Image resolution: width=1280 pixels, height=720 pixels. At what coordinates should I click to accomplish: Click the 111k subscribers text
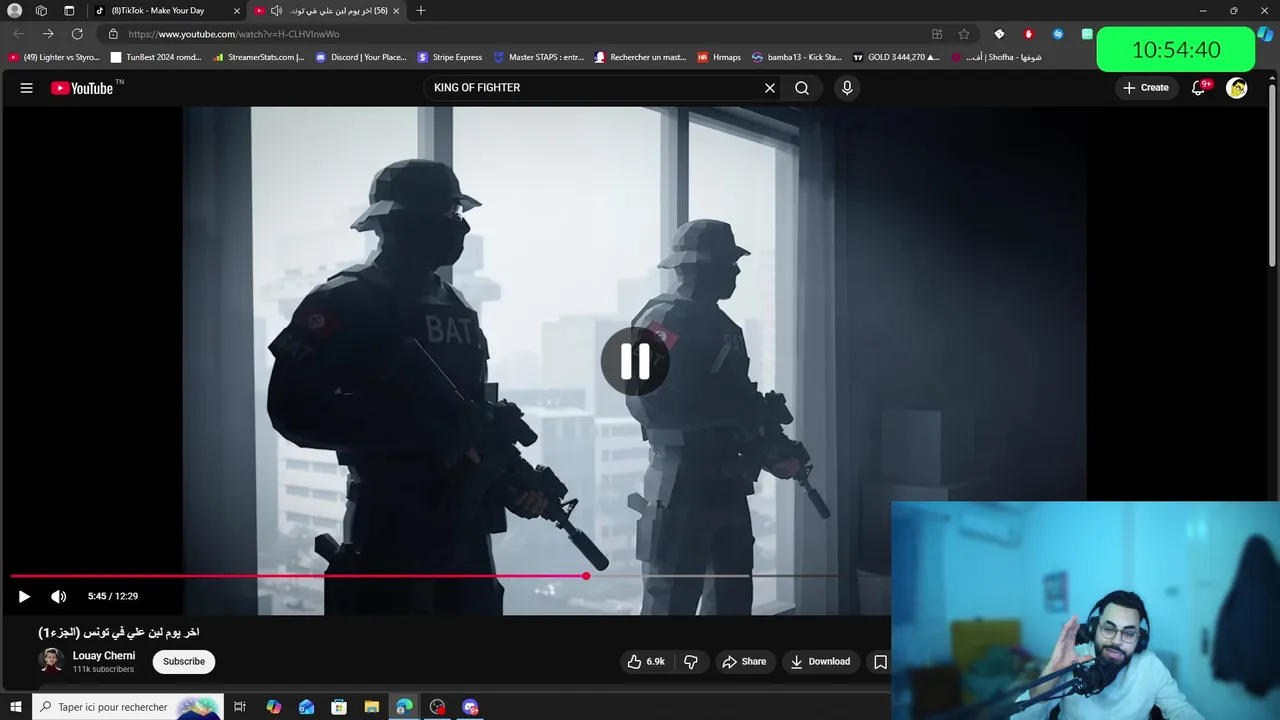103,669
